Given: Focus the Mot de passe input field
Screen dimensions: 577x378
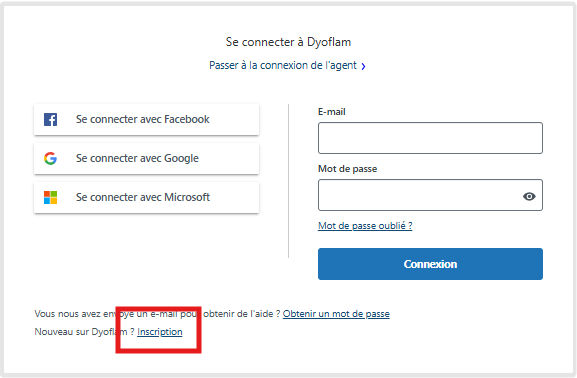Looking at the screenshot, I should [x=430, y=195].
